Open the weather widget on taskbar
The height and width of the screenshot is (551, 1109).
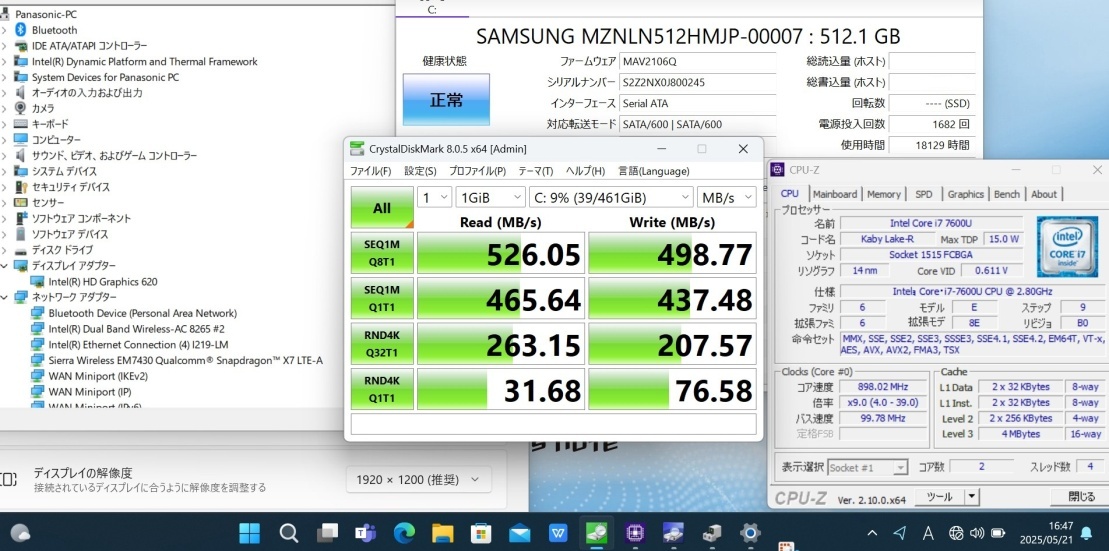21,533
